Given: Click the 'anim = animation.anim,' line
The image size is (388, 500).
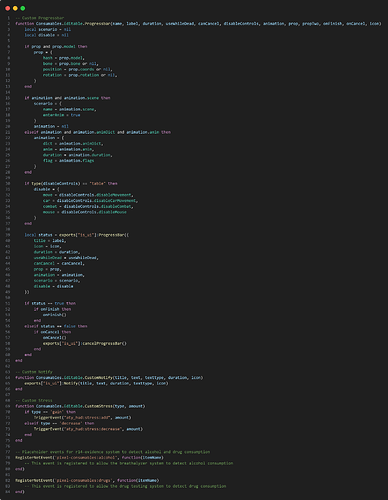Looking at the screenshot, I should coord(68,149).
